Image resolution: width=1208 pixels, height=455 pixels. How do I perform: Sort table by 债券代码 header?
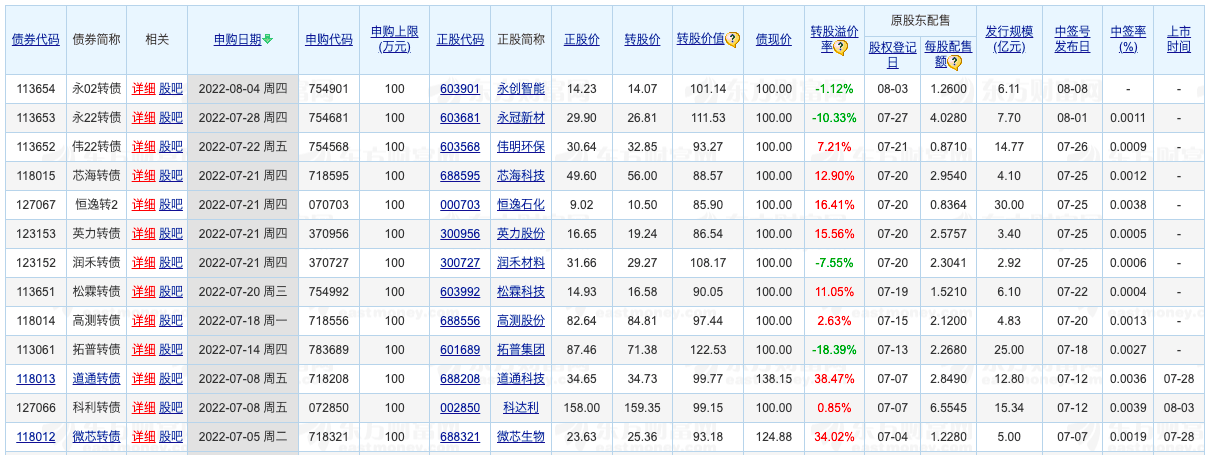pyautogui.click(x=35, y=40)
